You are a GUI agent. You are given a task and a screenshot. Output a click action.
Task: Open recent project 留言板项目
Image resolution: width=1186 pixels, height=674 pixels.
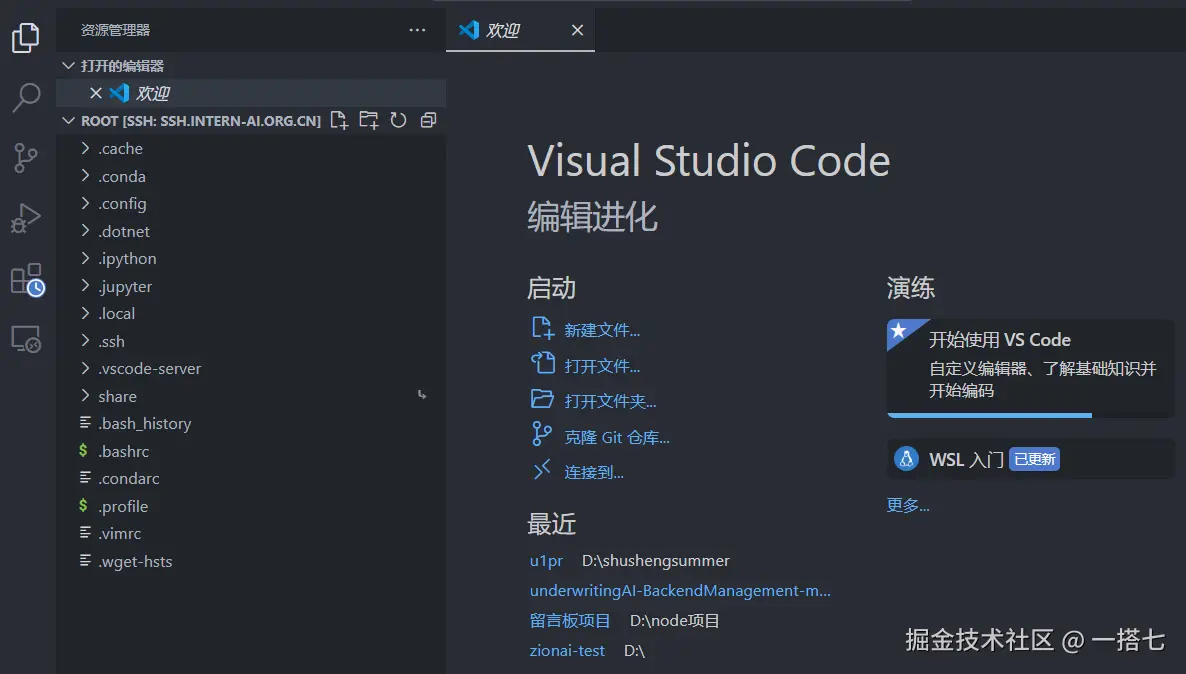click(x=570, y=620)
